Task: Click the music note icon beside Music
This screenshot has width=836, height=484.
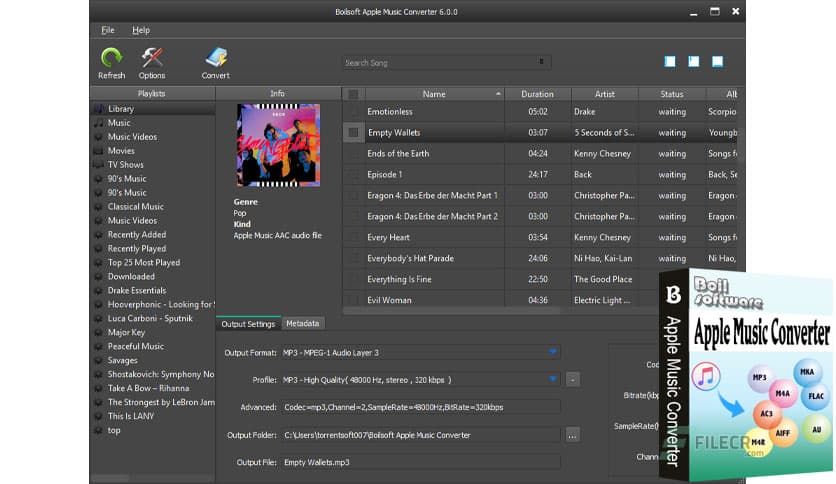Action: coord(99,123)
